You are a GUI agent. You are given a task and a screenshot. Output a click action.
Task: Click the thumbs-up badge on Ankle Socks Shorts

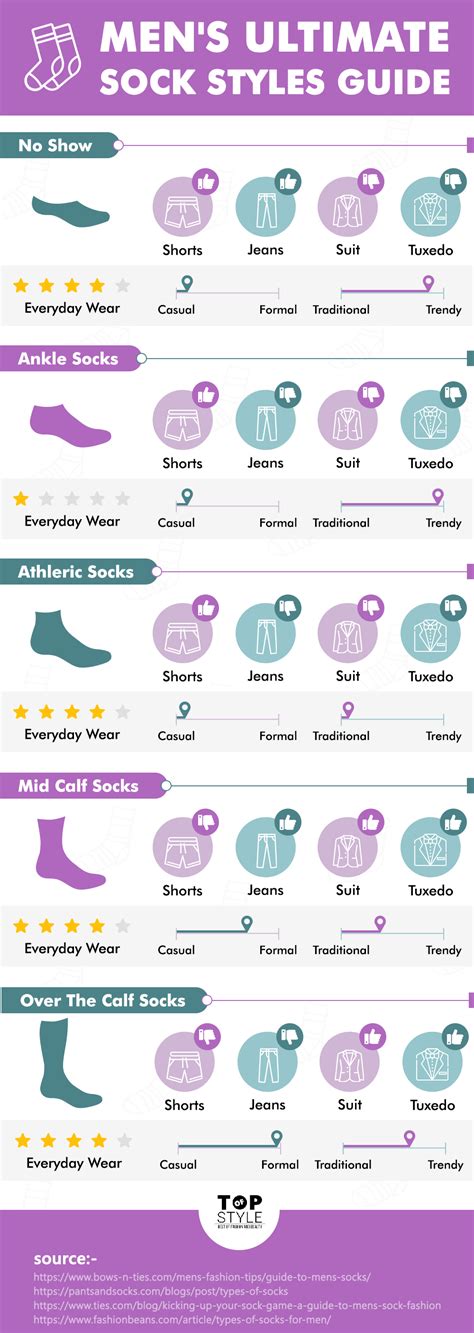tap(206, 395)
